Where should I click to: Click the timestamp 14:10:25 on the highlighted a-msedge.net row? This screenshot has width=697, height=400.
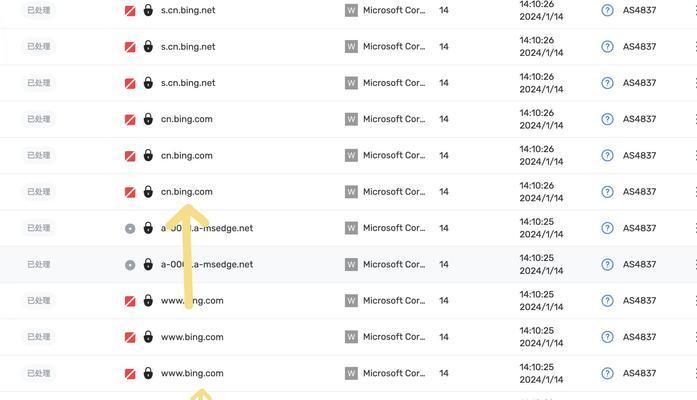pyautogui.click(x=537, y=258)
